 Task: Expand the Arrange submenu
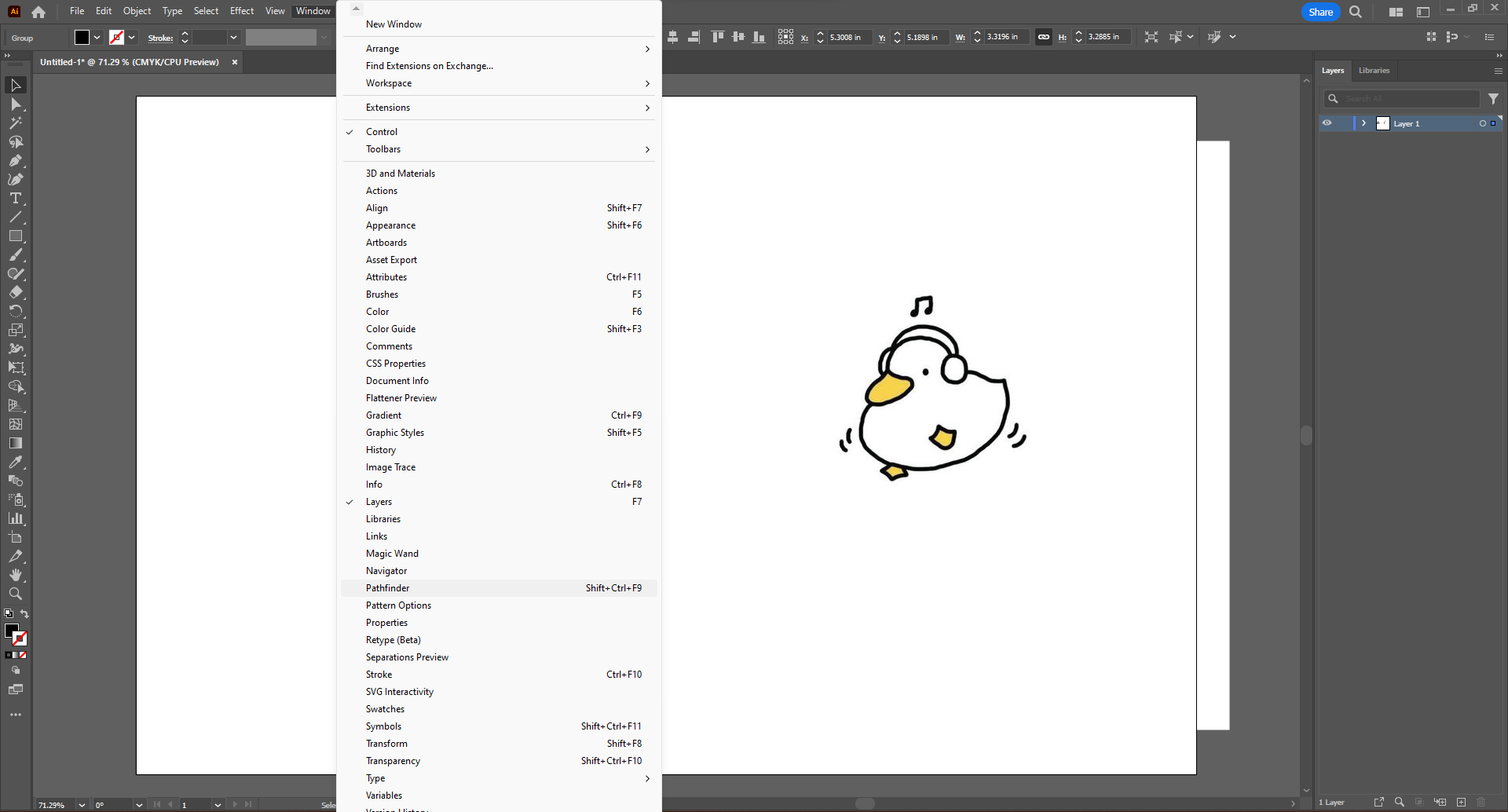[x=382, y=48]
